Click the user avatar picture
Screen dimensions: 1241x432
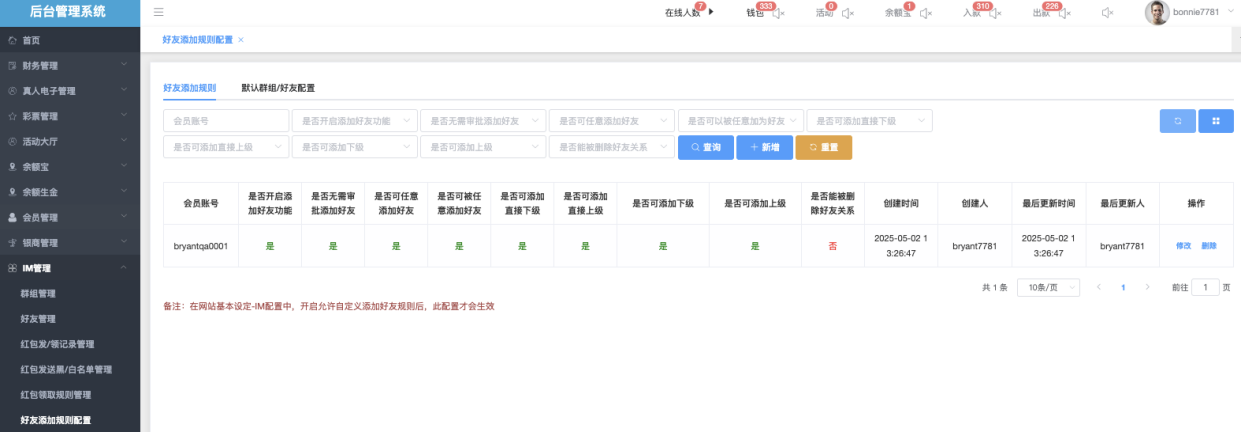point(1157,13)
